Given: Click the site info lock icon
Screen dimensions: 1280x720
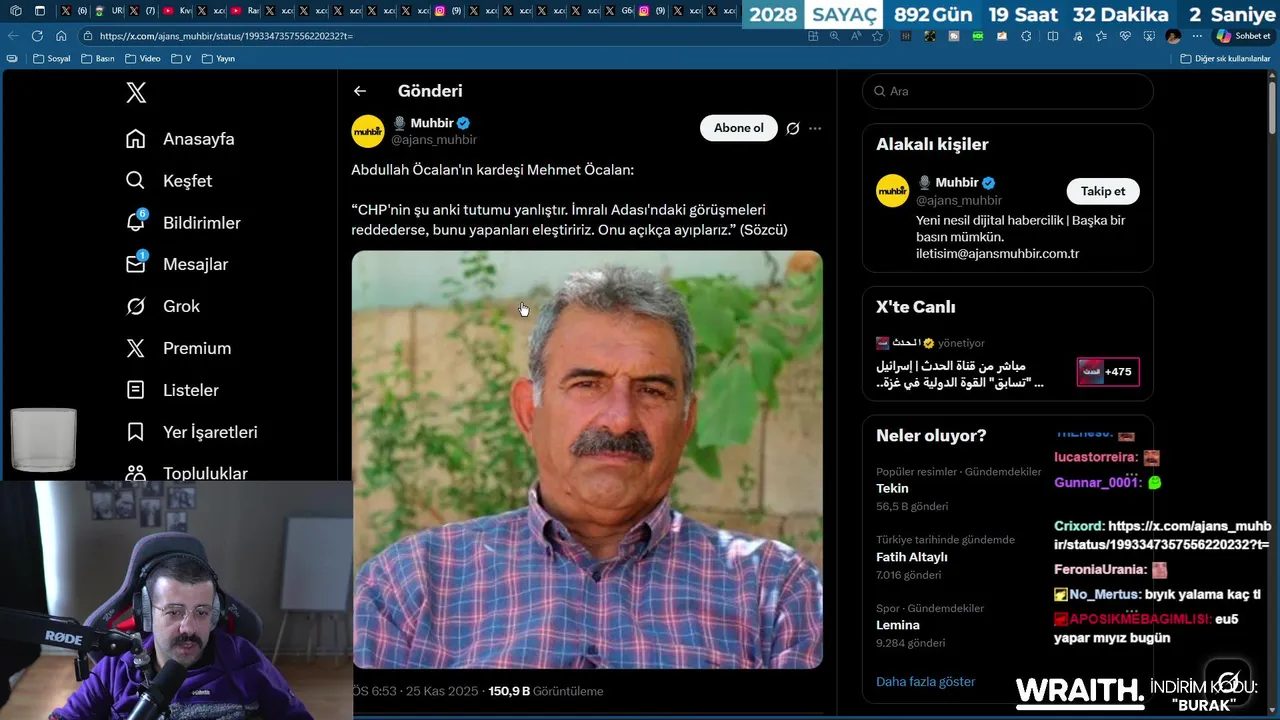Looking at the screenshot, I should tap(88, 36).
